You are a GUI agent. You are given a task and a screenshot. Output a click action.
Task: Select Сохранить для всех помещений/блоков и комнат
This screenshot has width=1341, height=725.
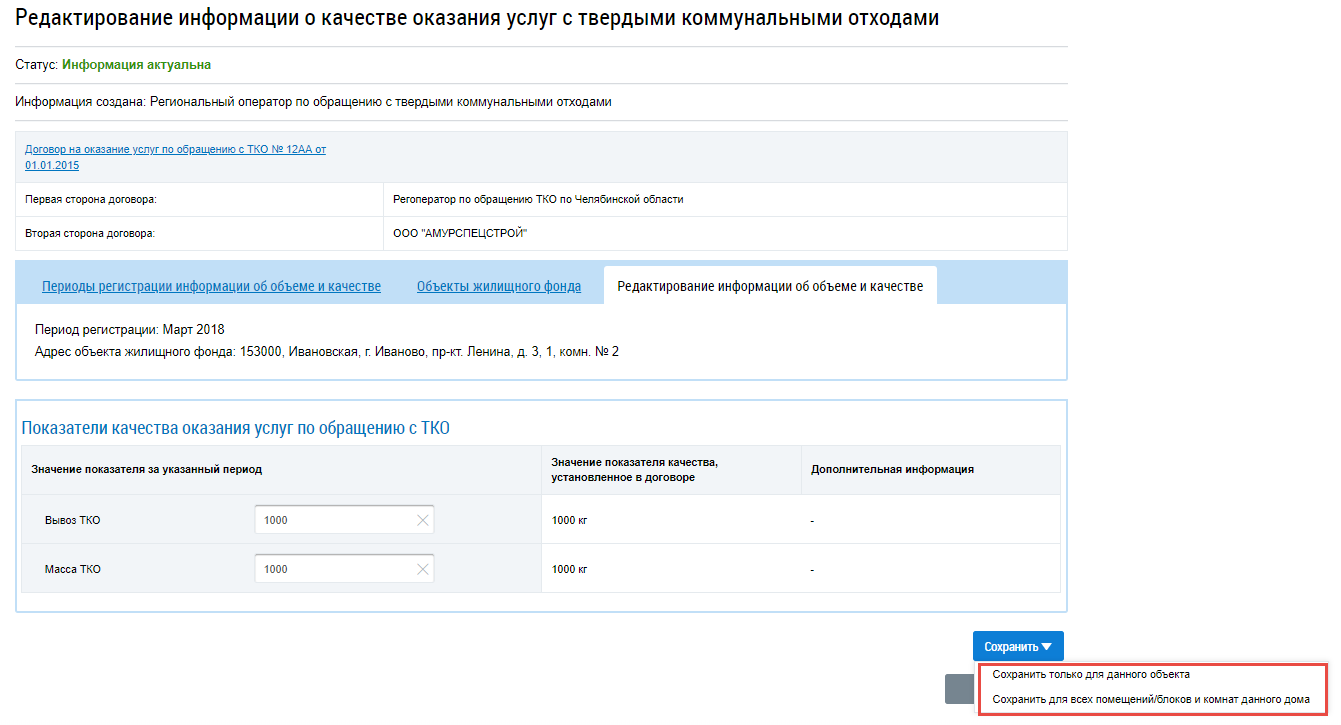1151,700
